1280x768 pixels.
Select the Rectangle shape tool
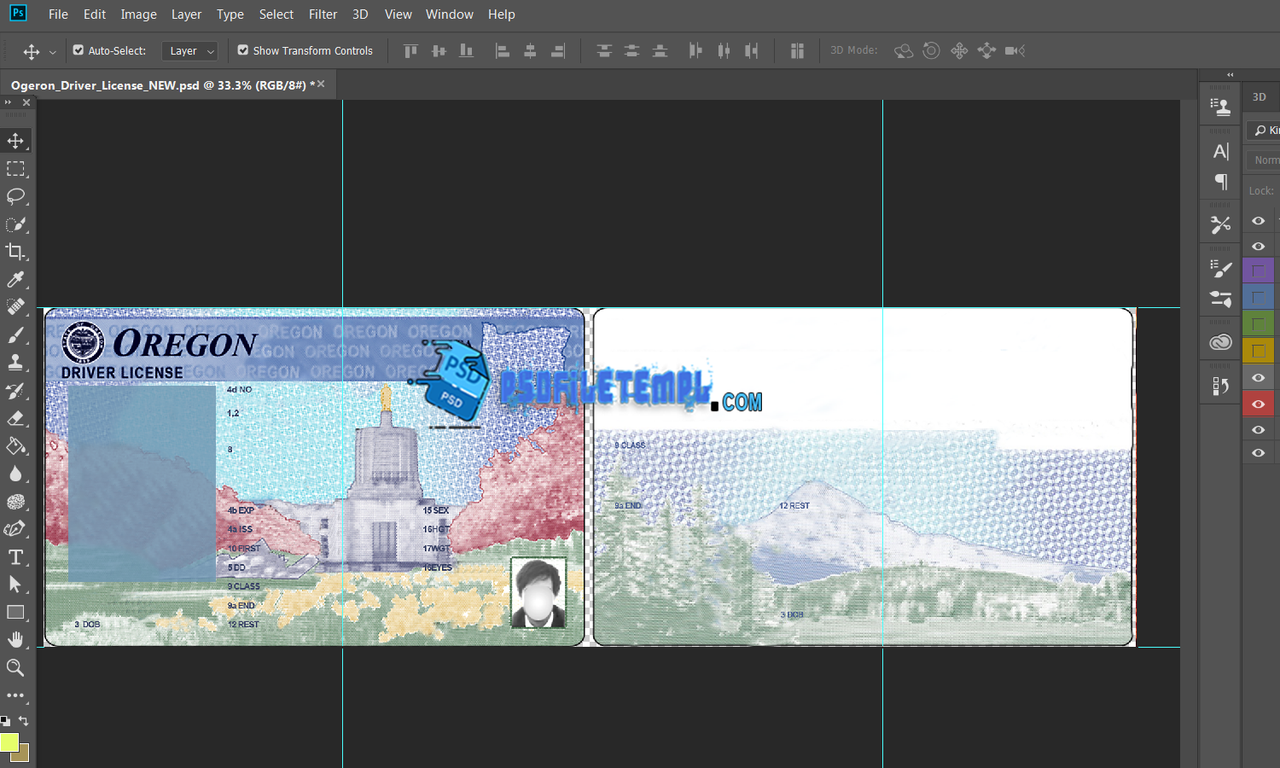(16, 612)
